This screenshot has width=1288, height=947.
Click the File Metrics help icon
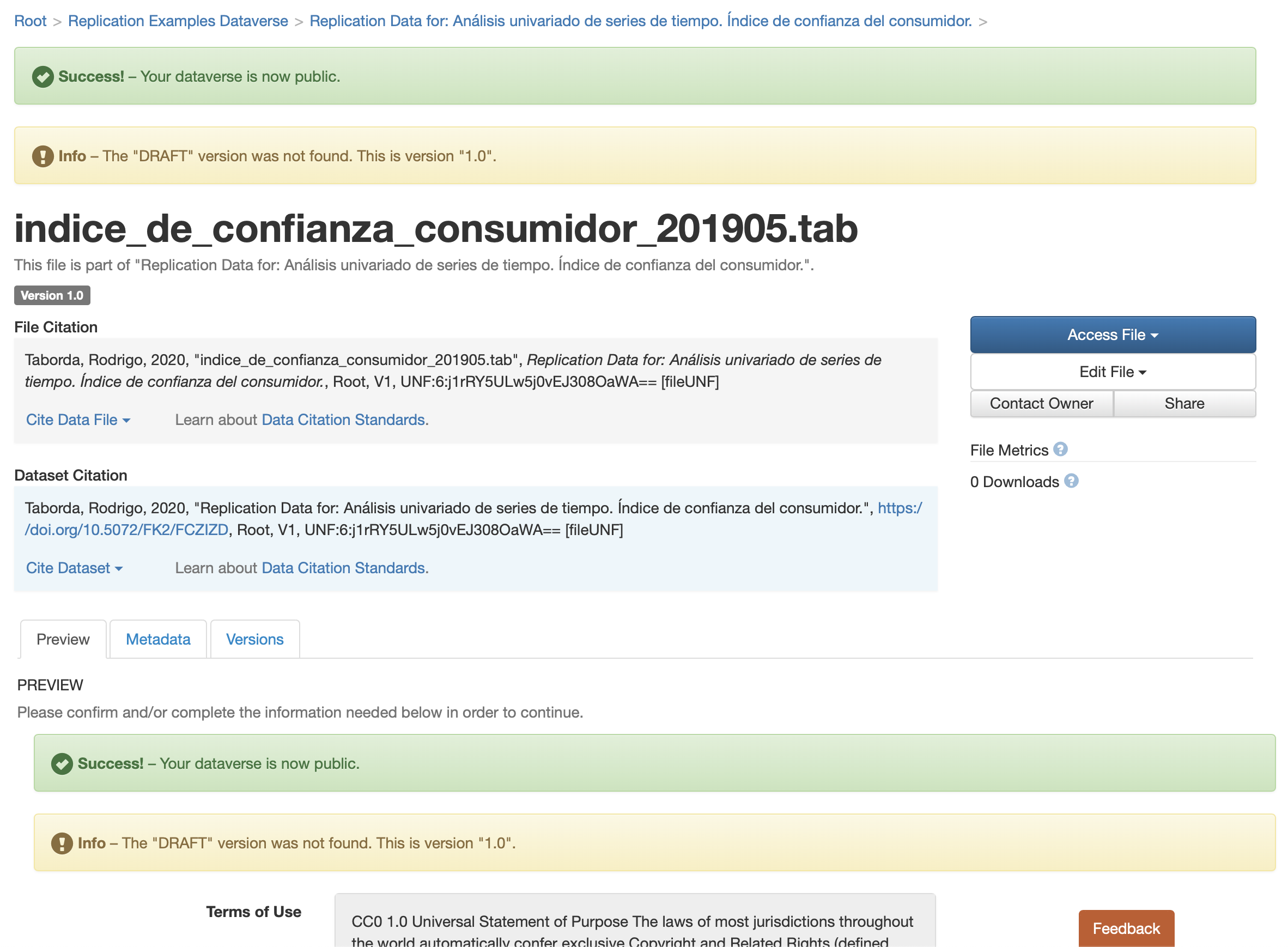click(x=1062, y=451)
